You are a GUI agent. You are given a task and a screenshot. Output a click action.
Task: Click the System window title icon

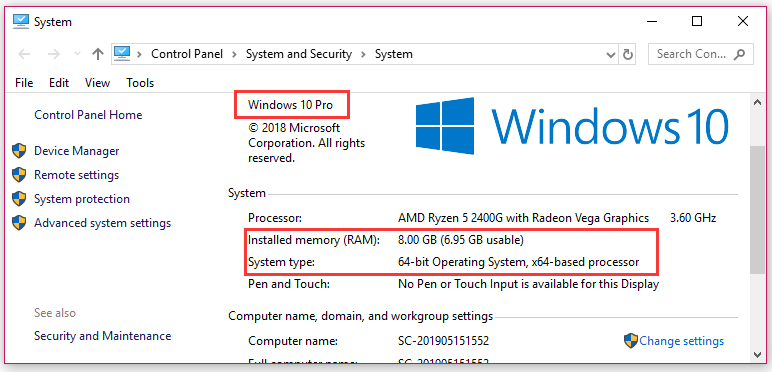point(21,21)
